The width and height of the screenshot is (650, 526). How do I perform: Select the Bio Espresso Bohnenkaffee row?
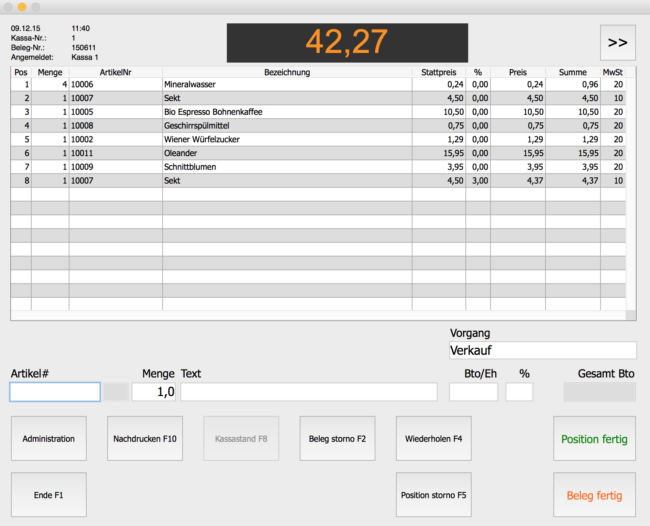[286, 112]
